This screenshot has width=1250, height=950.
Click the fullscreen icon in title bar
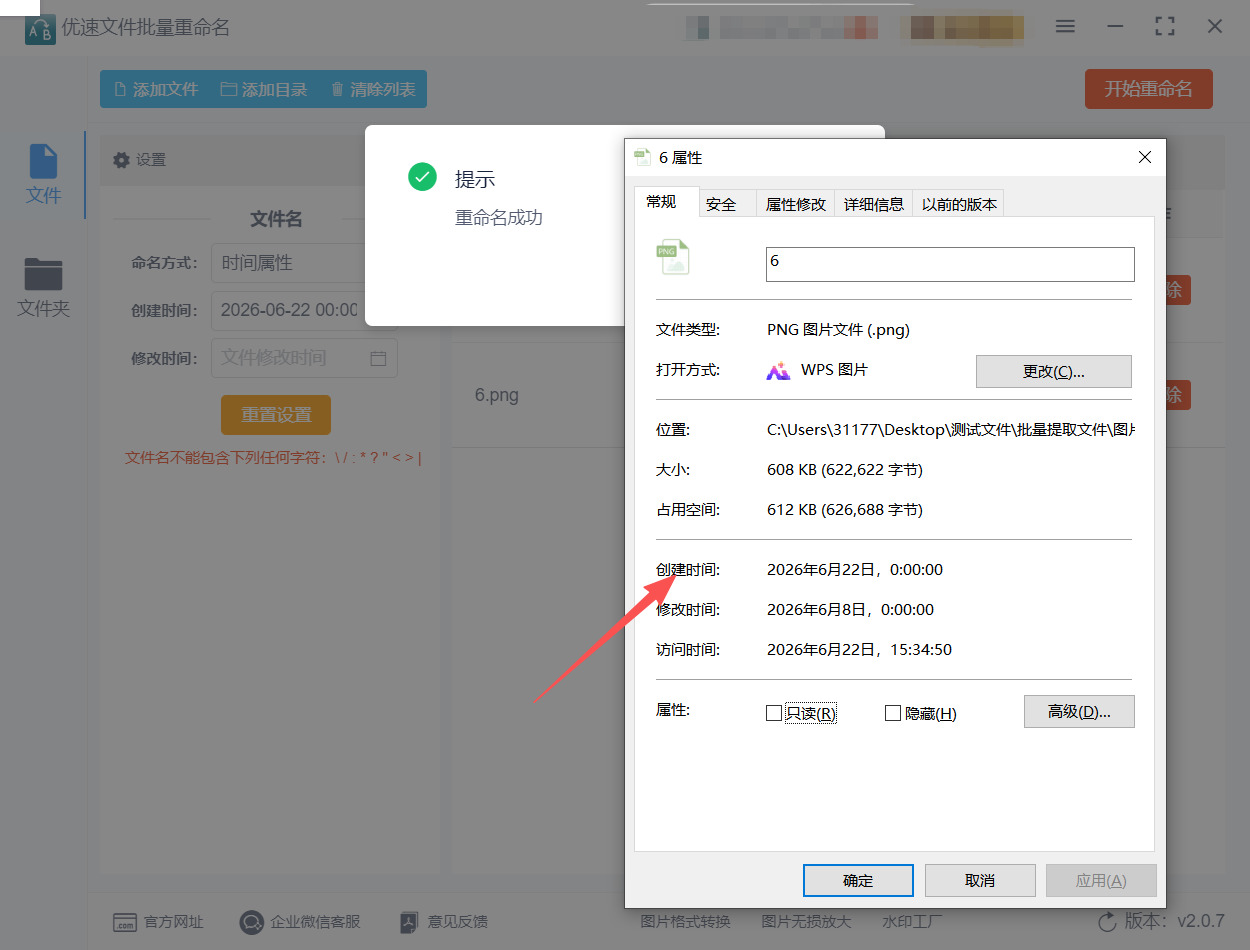1165,26
